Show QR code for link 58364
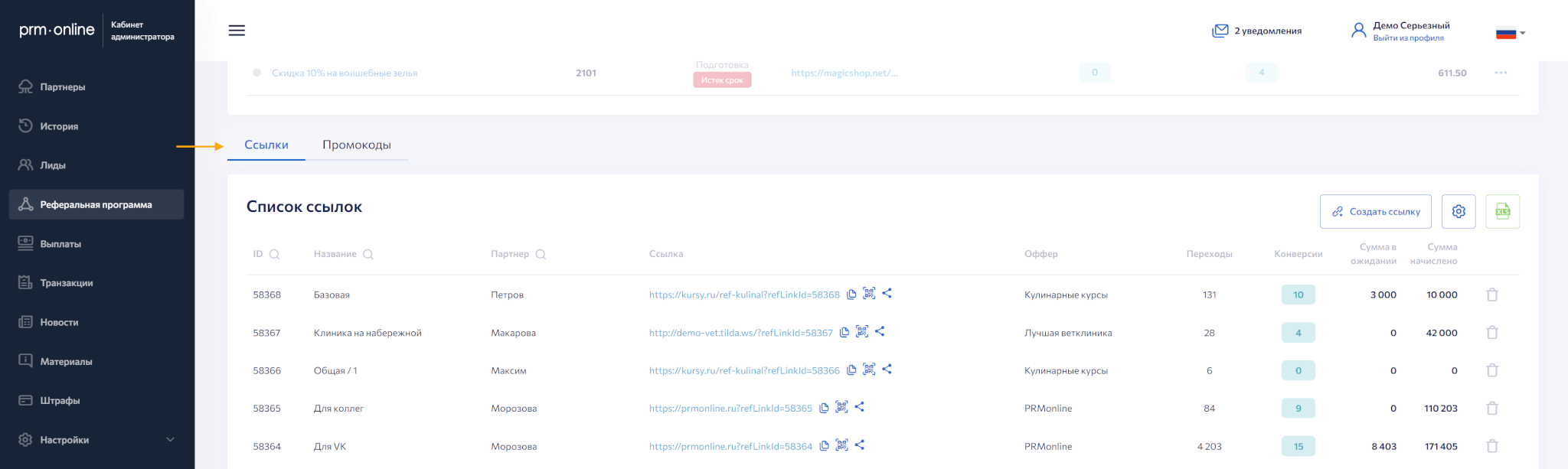Viewport: 1568px width, 469px height. click(x=841, y=445)
